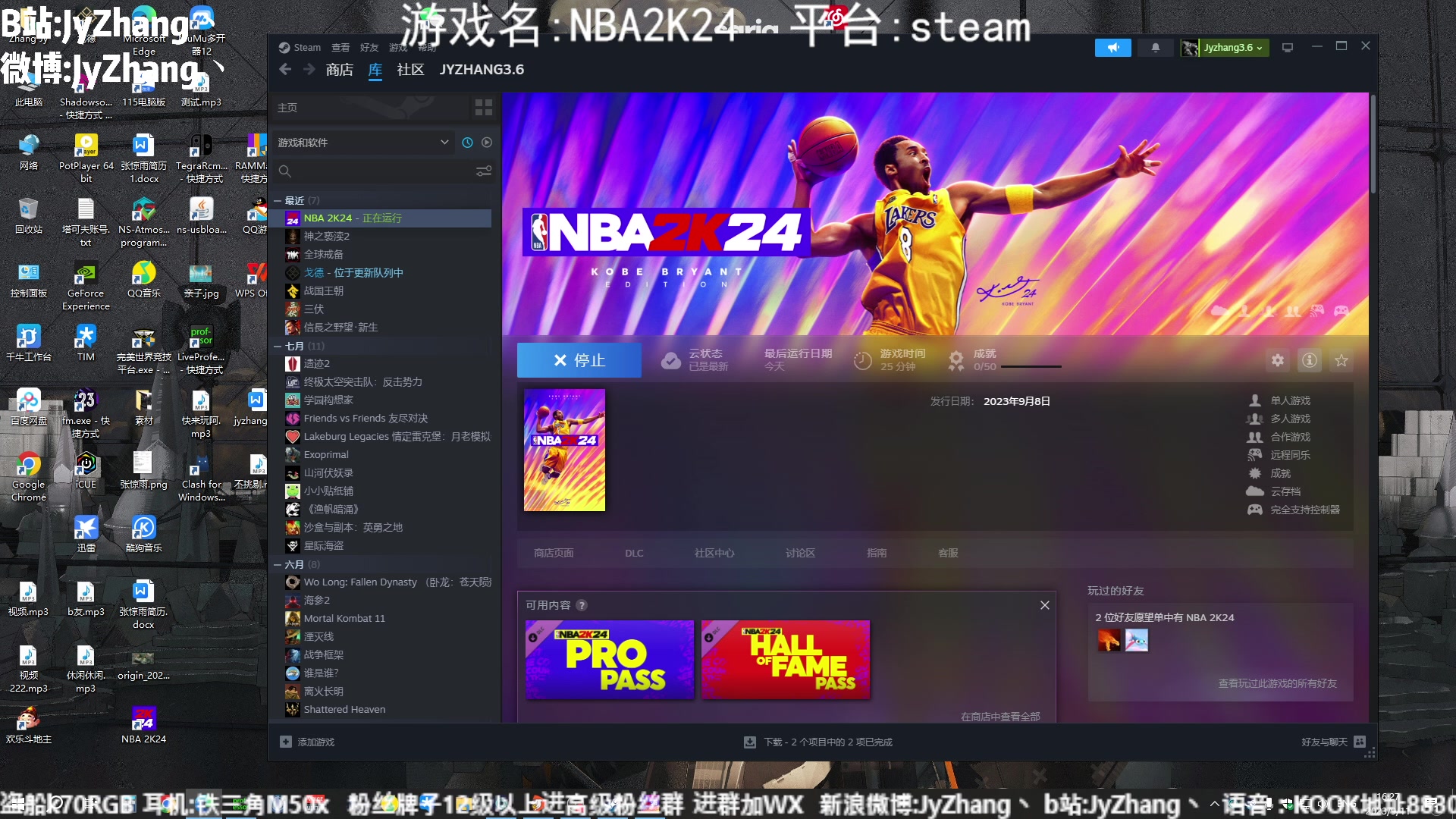Image resolution: width=1456 pixels, height=819 pixels.
Task: Select Mortal Kombat 11 in library list
Action: point(387,619)
